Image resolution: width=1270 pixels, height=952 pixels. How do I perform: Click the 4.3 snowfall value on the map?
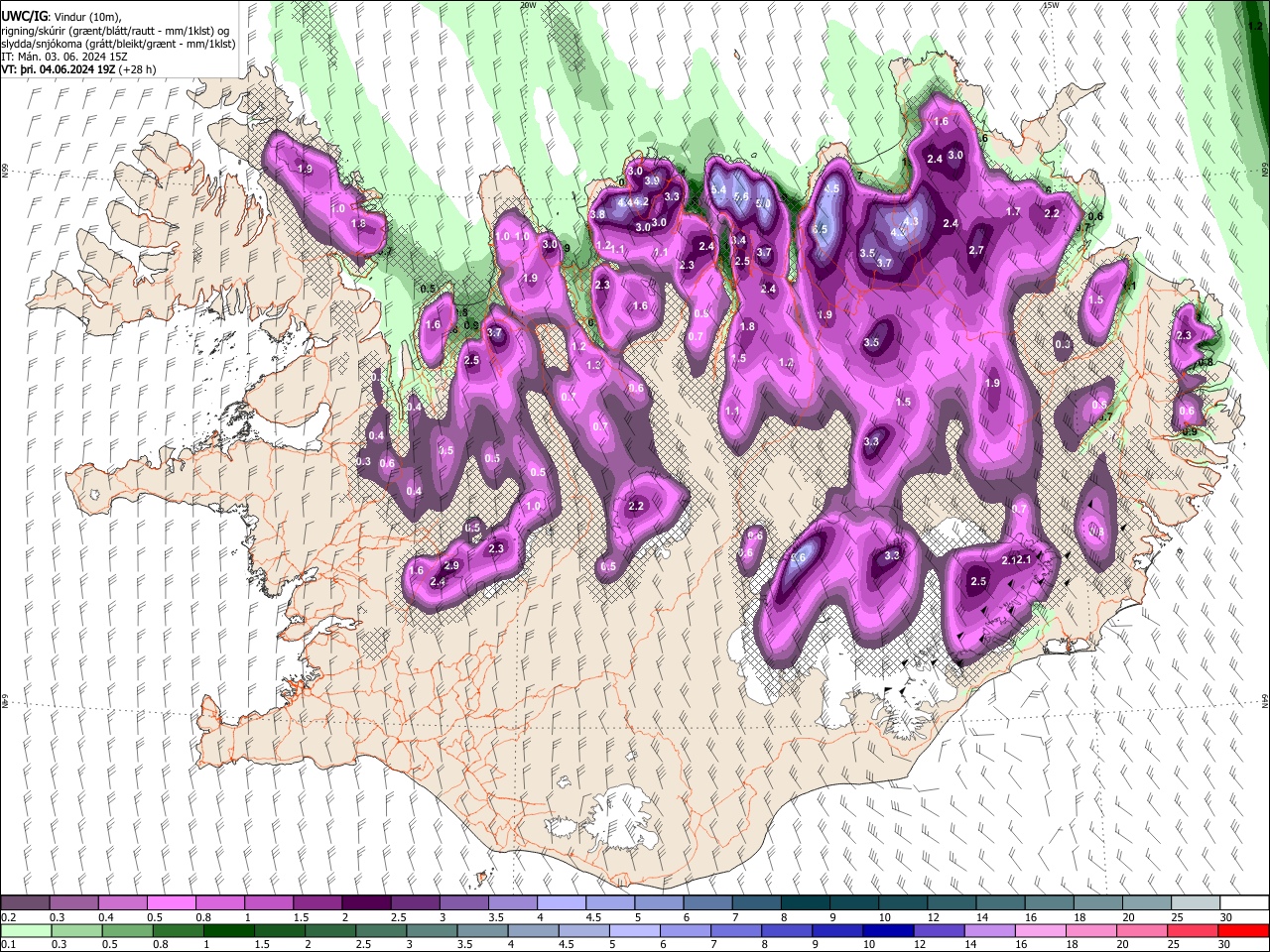911,221
